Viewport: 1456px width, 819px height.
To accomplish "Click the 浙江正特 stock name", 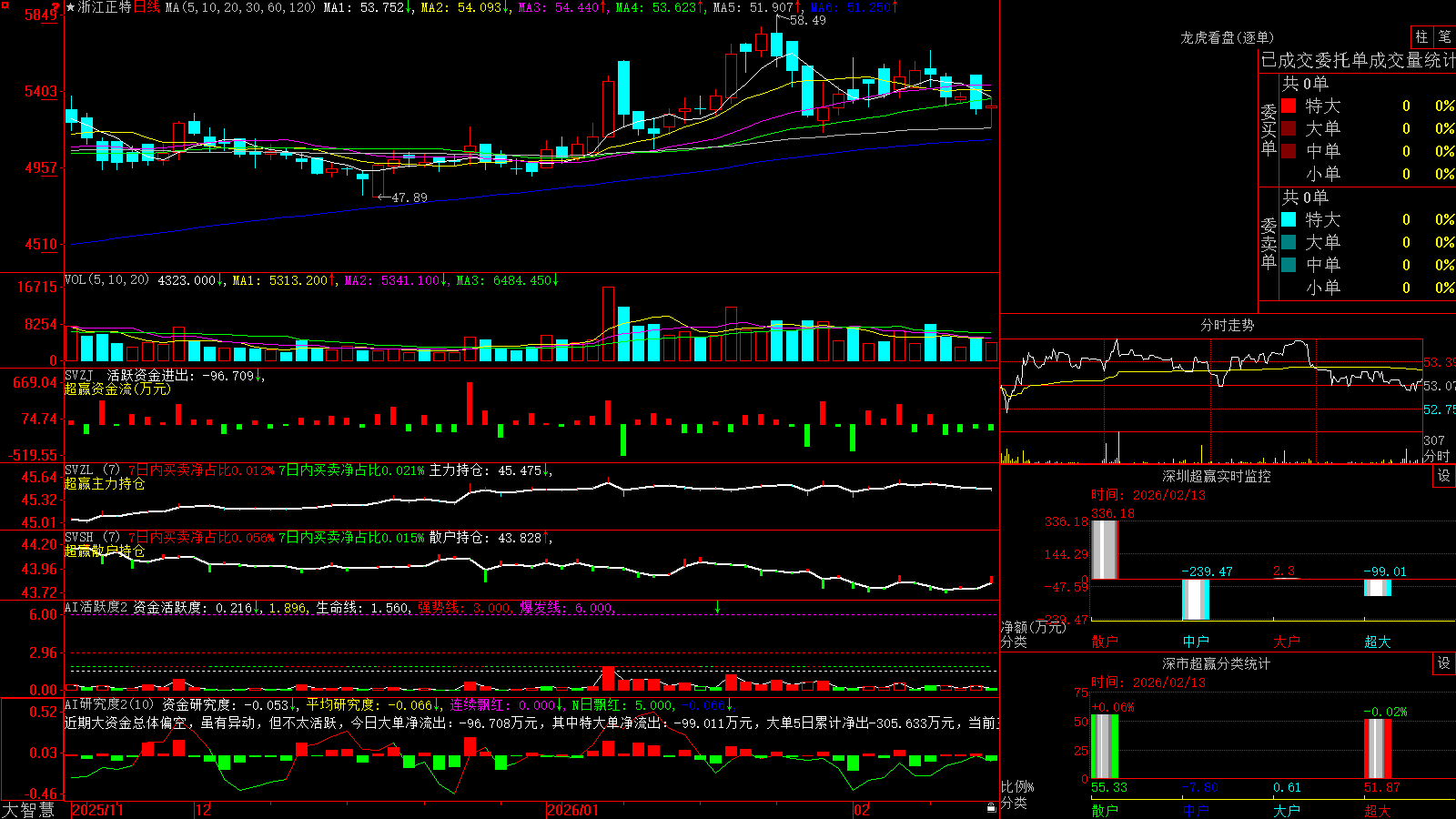I will click(105, 7).
